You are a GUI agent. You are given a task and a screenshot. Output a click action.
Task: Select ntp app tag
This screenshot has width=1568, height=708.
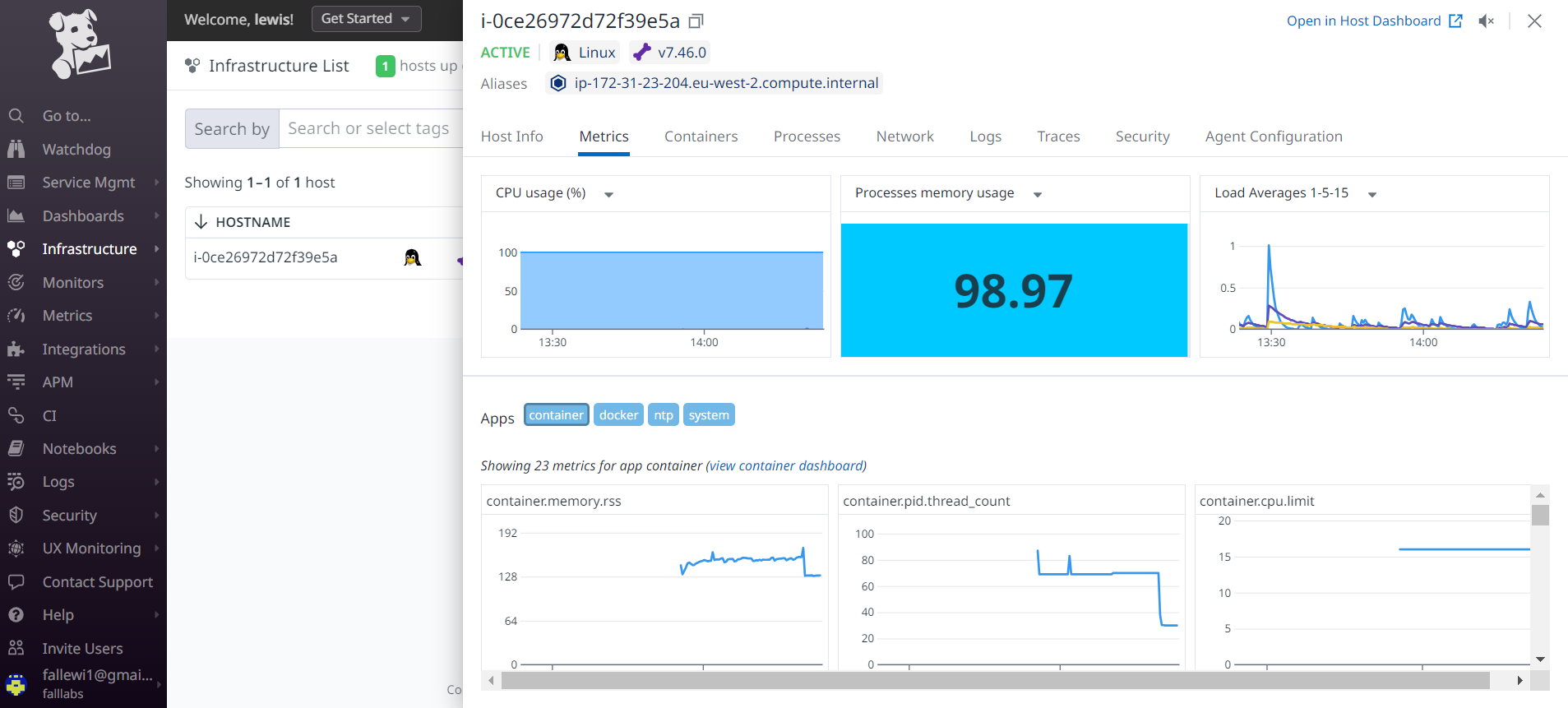click(x=664, y=415)
